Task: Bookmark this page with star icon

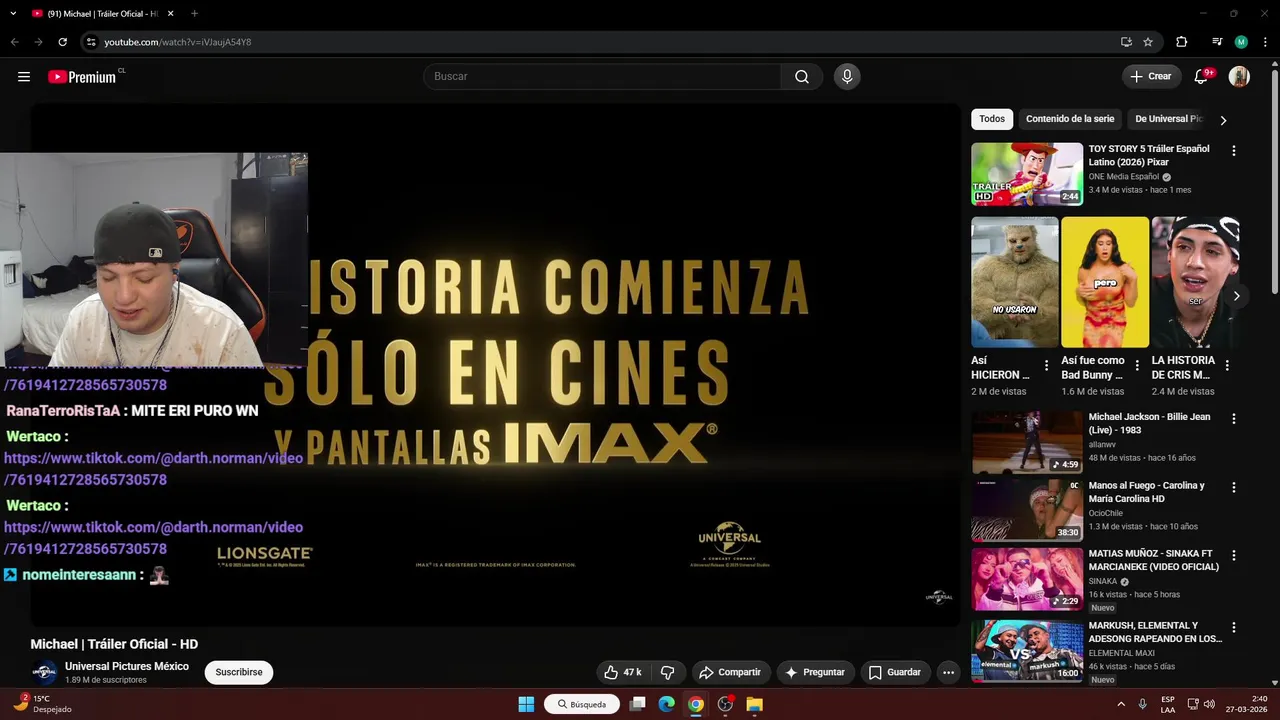Action: click(1148, 42)
